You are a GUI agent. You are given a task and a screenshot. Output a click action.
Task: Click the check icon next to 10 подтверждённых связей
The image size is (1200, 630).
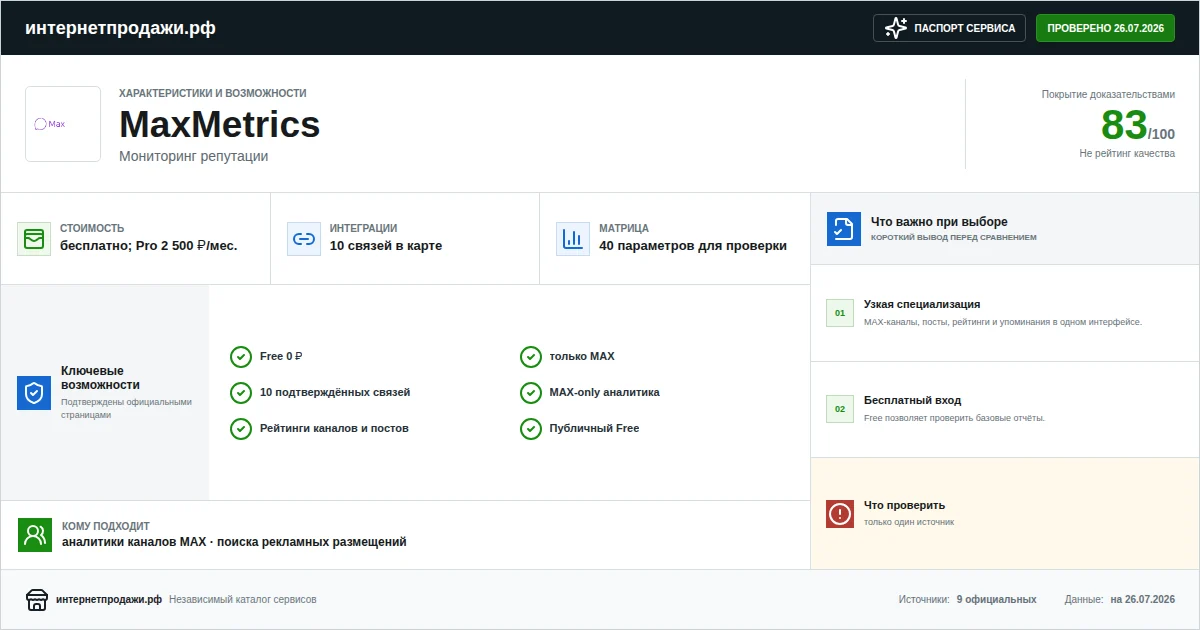point(241,393)
